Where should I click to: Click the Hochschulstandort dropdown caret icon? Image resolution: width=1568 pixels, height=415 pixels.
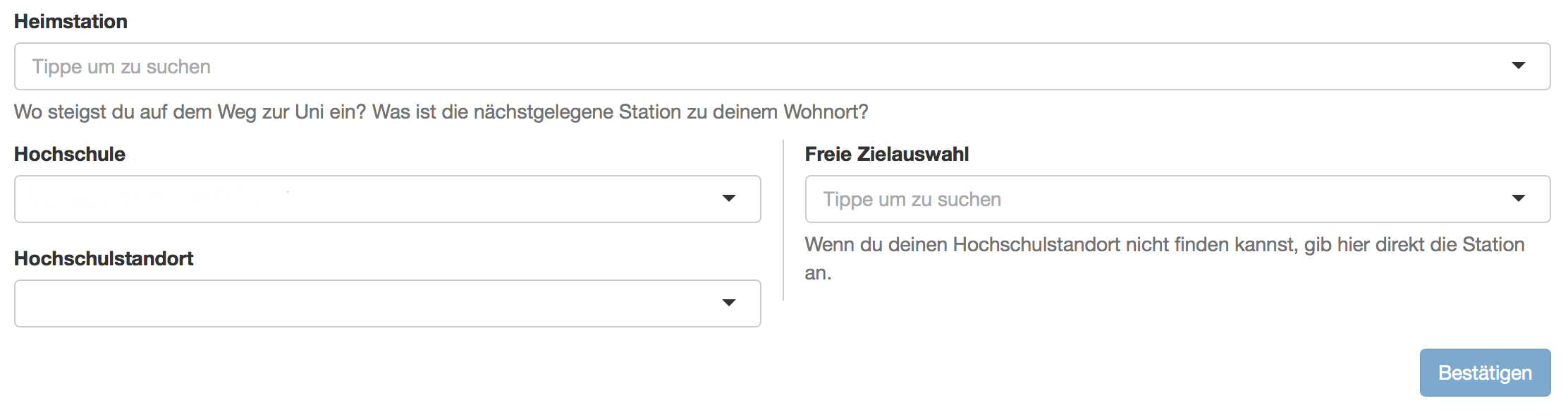click(729, 303)
